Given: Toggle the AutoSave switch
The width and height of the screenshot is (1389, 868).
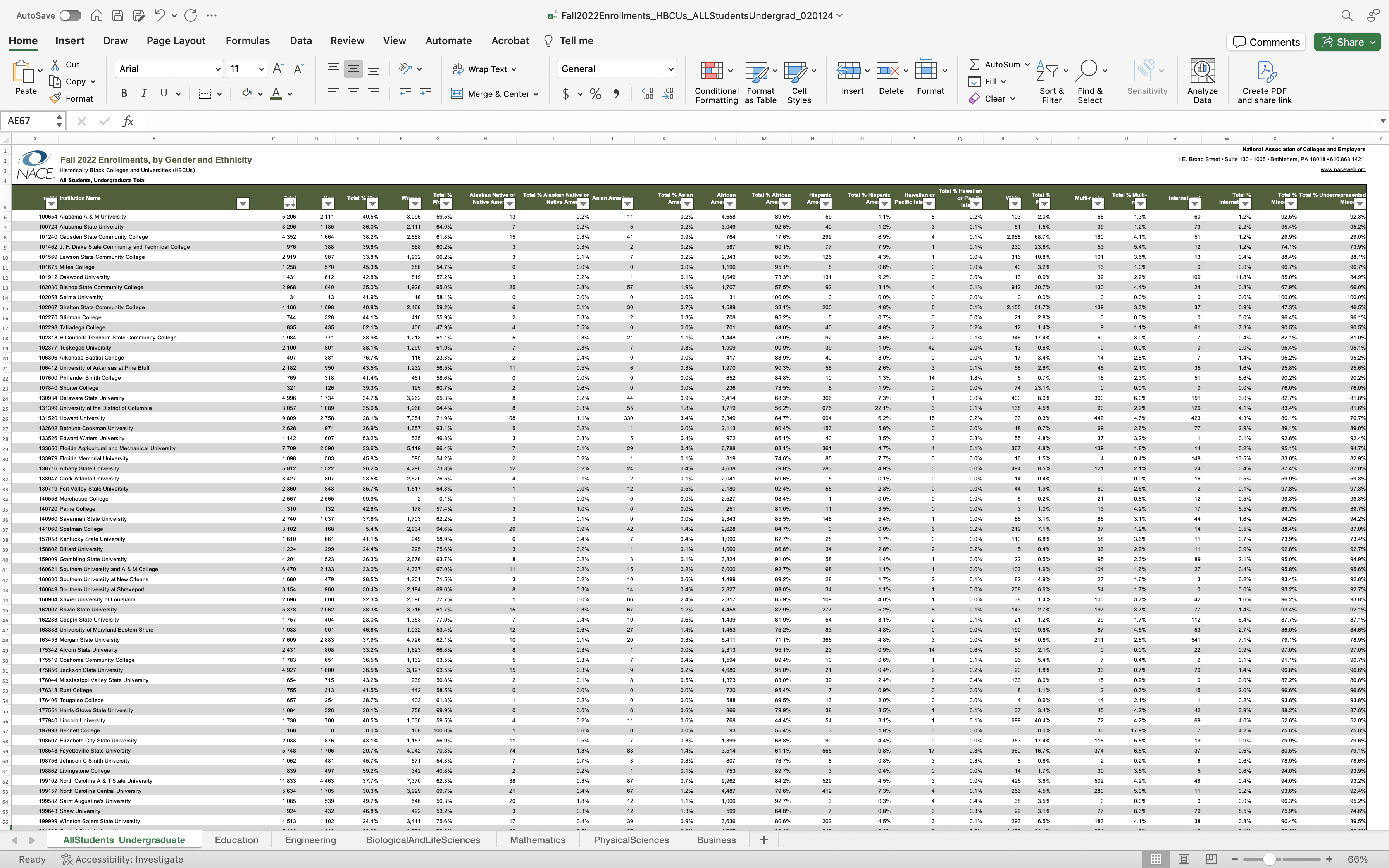Looking at the screenshot, I should tap(70, 15).
